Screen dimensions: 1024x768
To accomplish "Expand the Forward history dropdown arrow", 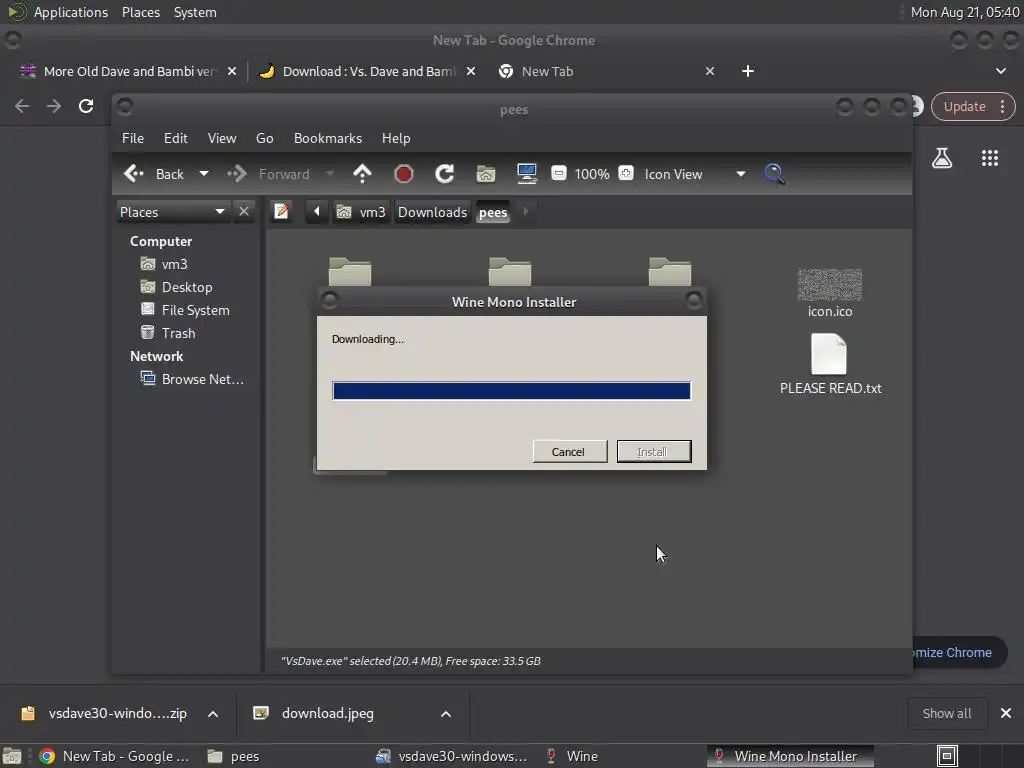I will click(330, 174).
